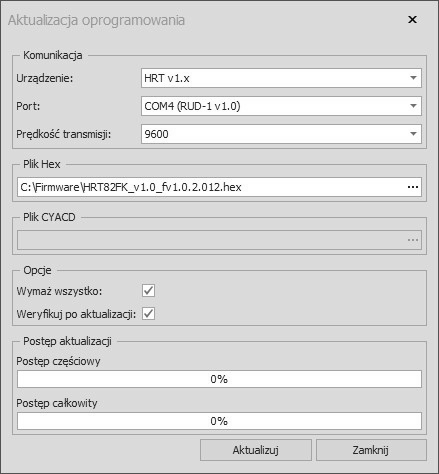Screen dimensions: 439x474
Task: Expand the Urządzenie dropdown arrow
Action: click(413, 78)
